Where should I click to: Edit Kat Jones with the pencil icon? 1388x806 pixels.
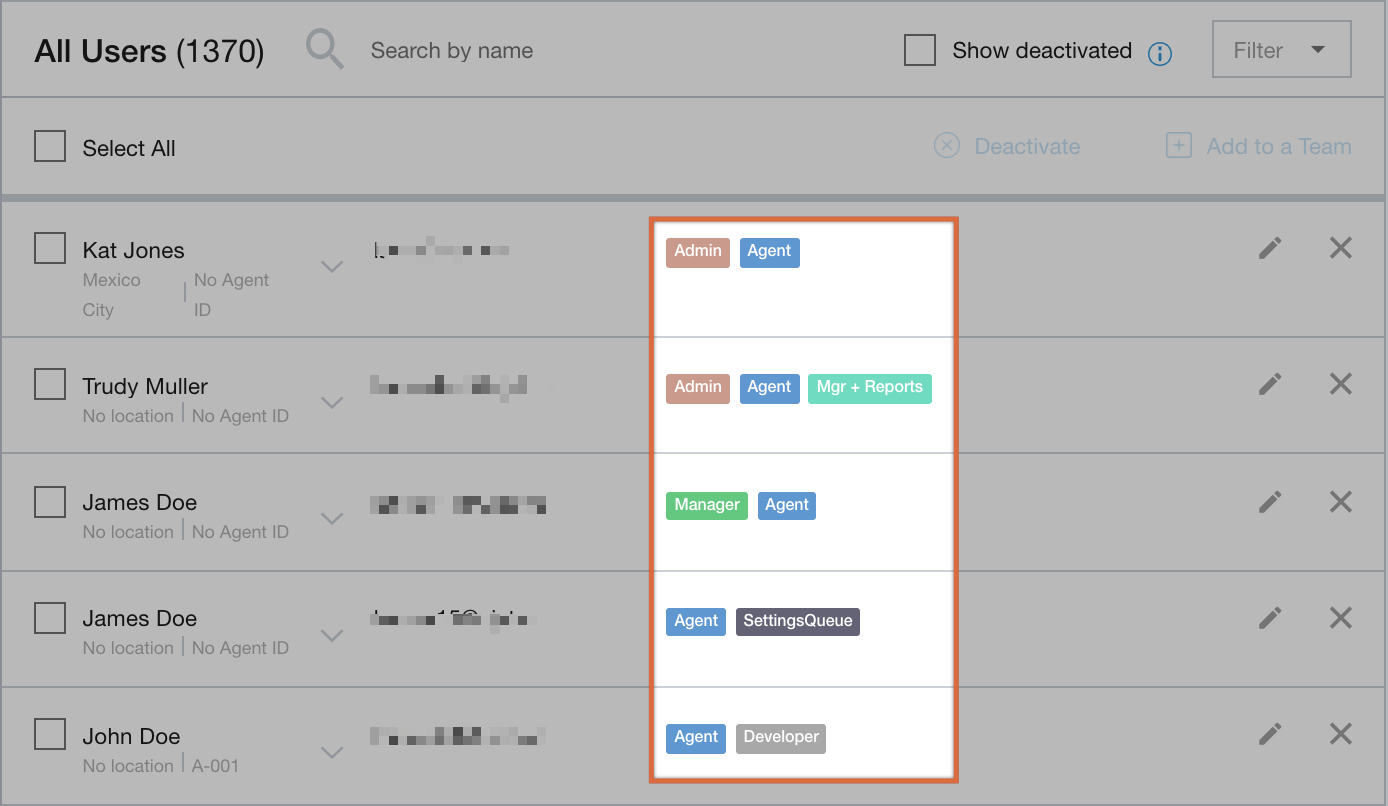[1270, 247]
